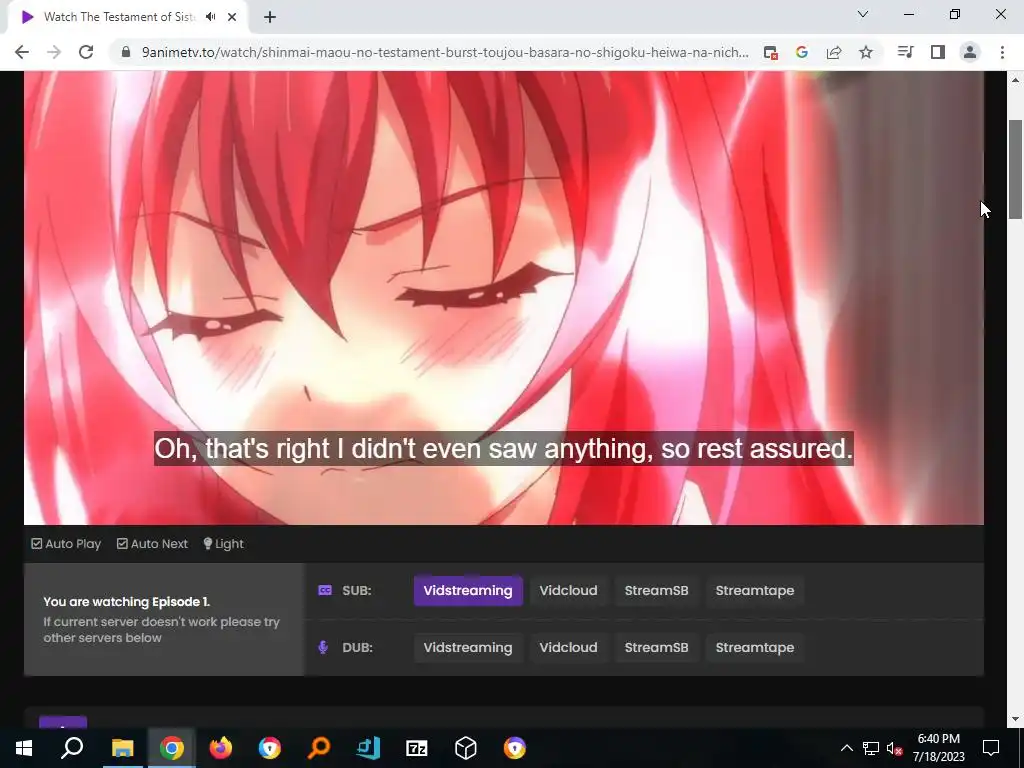Viewport: 1024px width, 768px height.
Task: Click the scrollbar down arrow
Action: (1015, 720)
